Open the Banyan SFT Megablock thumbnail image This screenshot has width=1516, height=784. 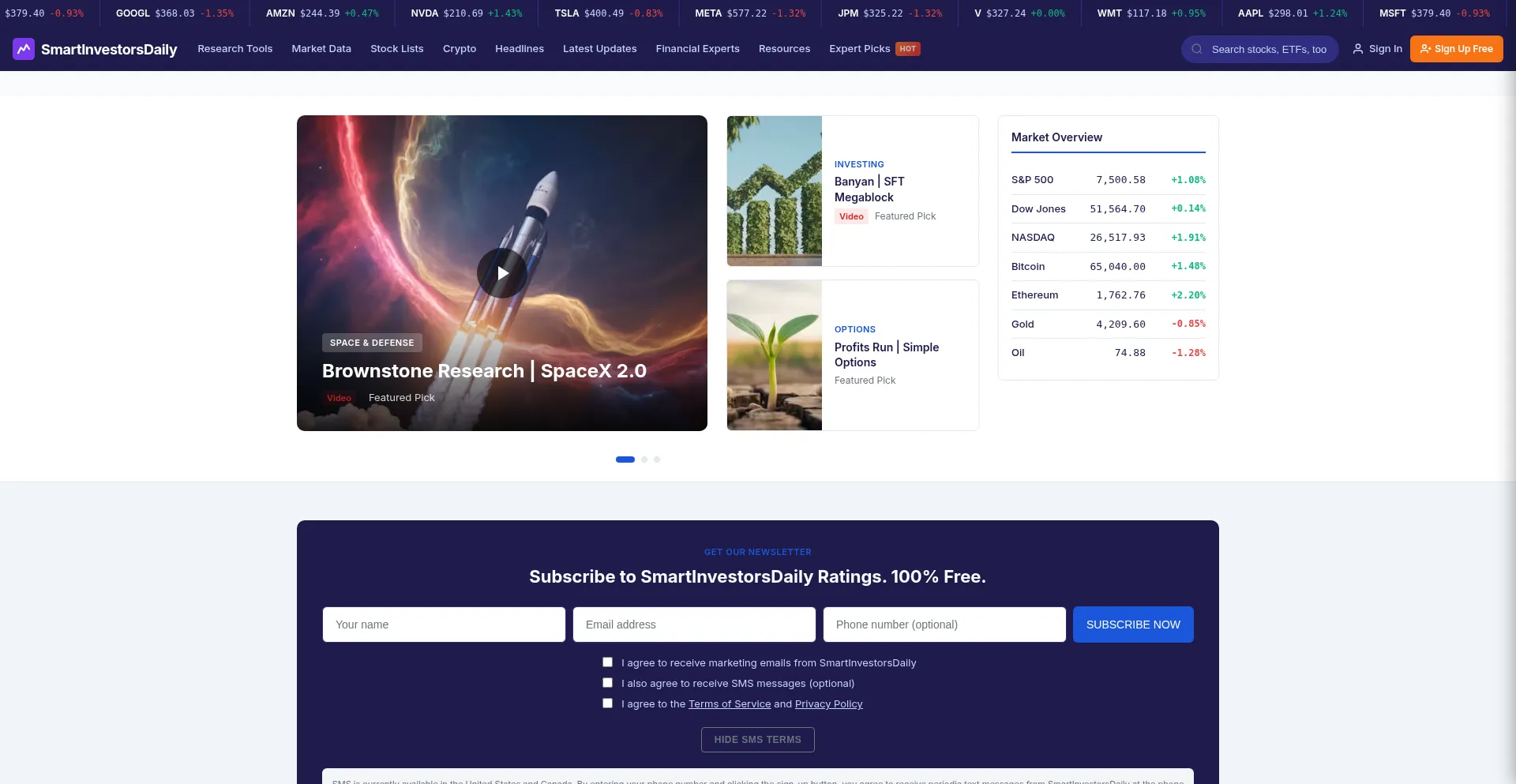point(775,191)
